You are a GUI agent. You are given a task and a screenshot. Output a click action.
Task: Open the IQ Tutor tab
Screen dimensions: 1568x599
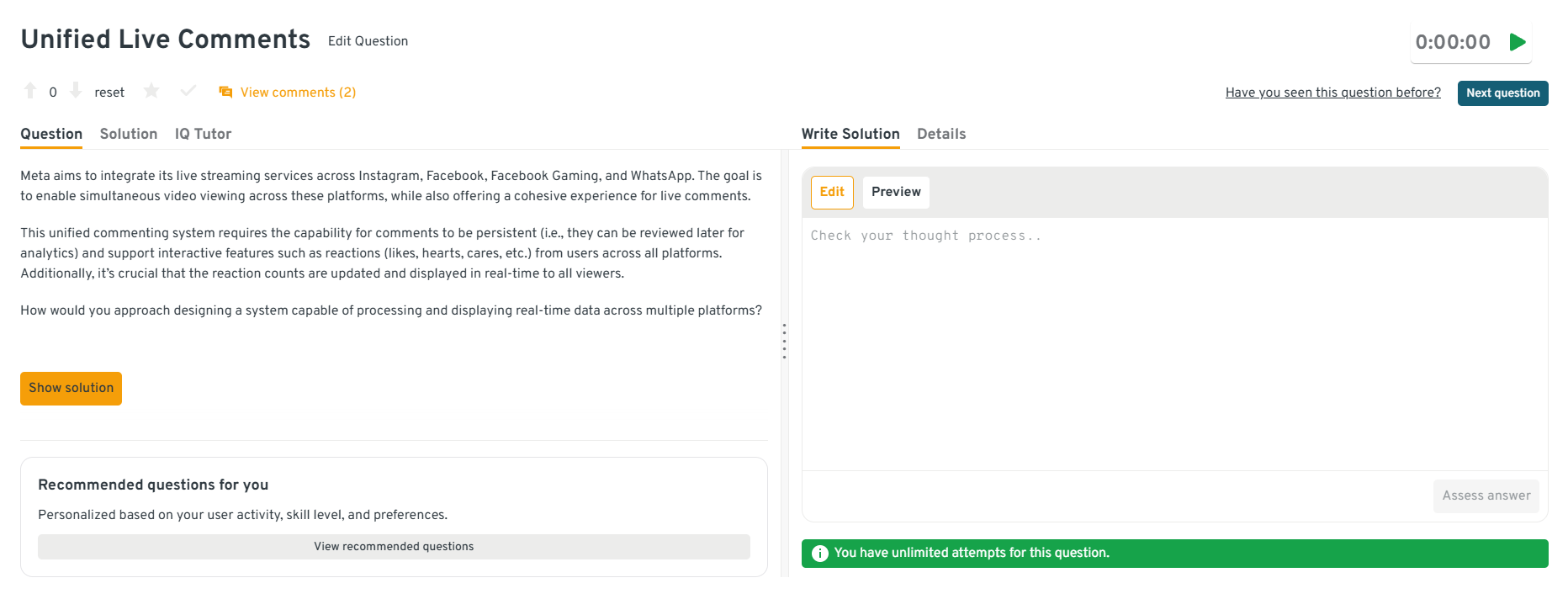[x=203, y=134]
